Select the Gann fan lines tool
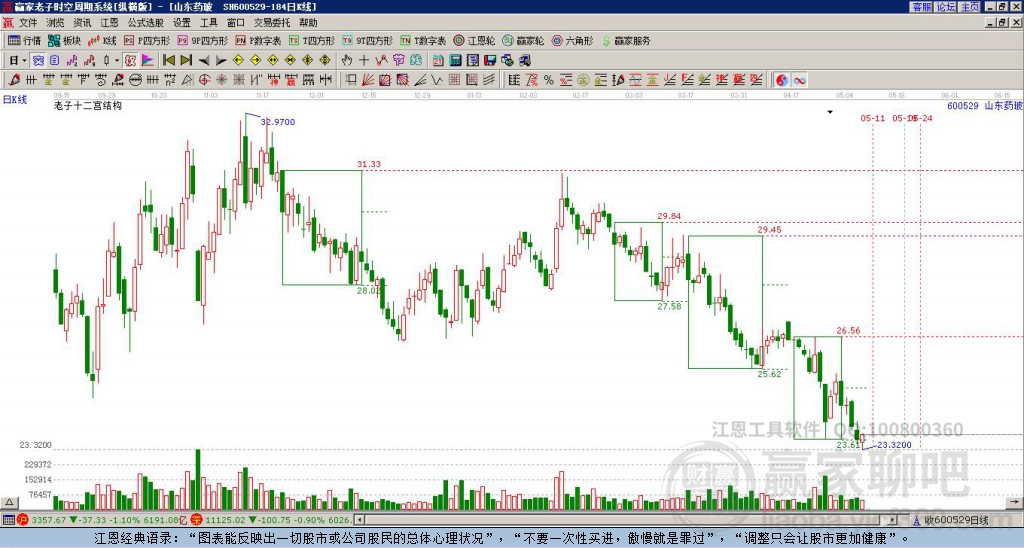The width and height of the screenshot is (1024, 548). click(368, 80)
